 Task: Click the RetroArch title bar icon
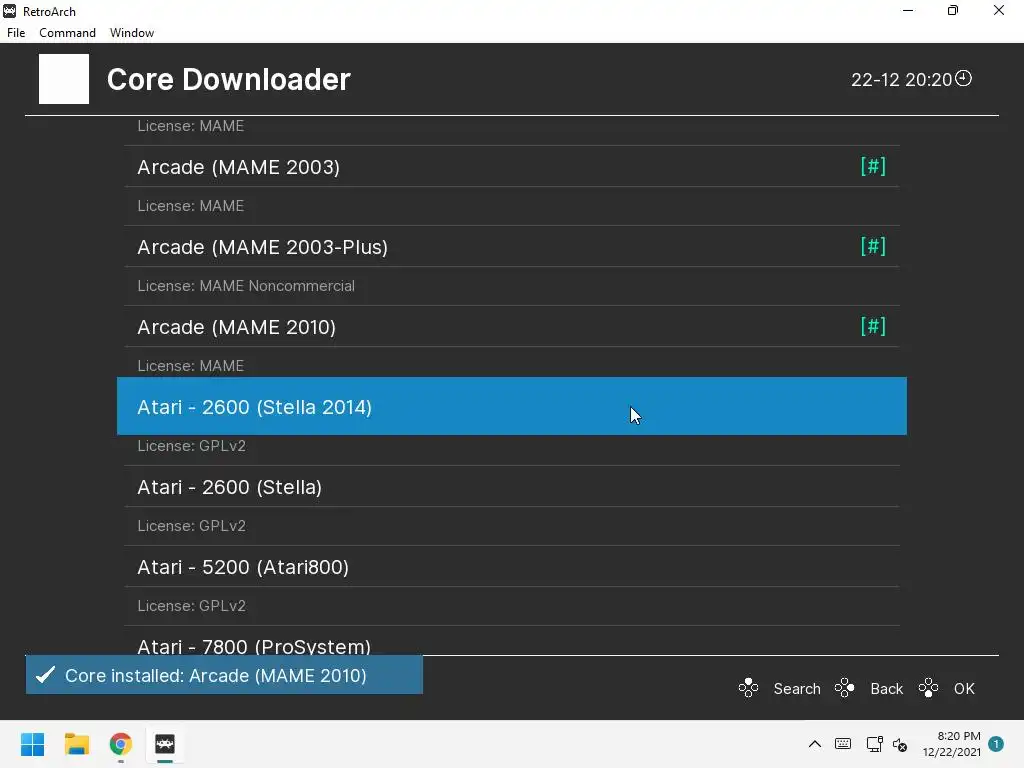[10, 11]
